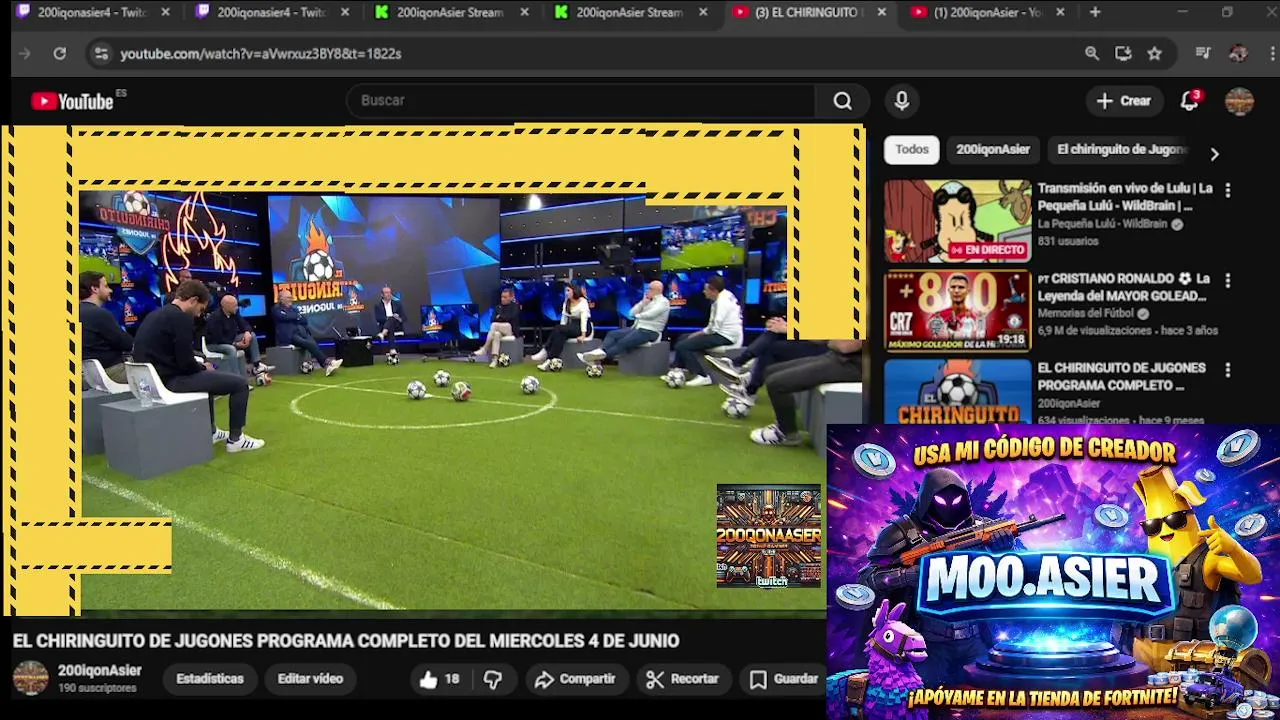Open EL CHIRINGUITO DE JUGONES PROGRAMA COMPLETO title

point(1121,376)
